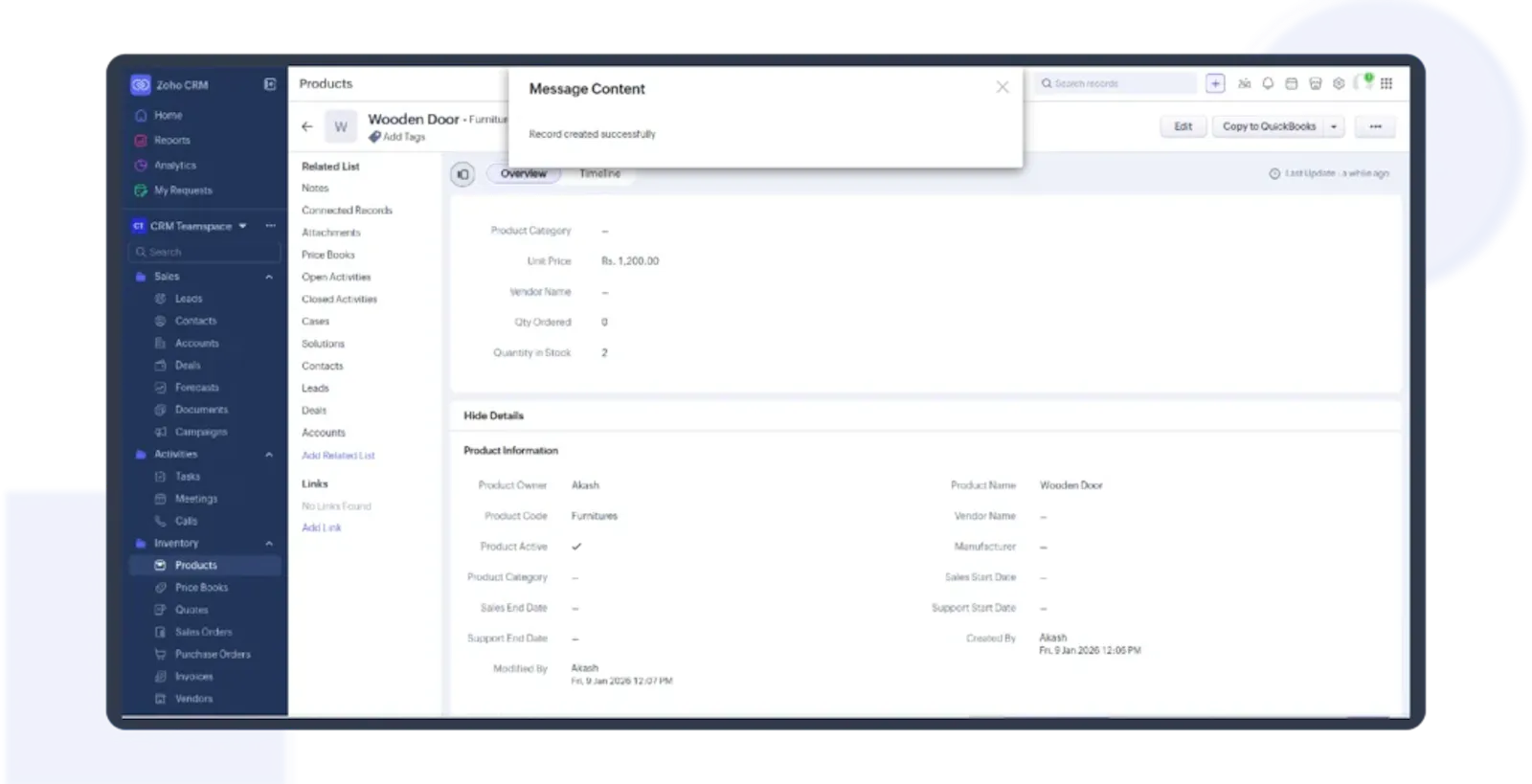
Task: Click the Add Link link
Action: (322, 527)
